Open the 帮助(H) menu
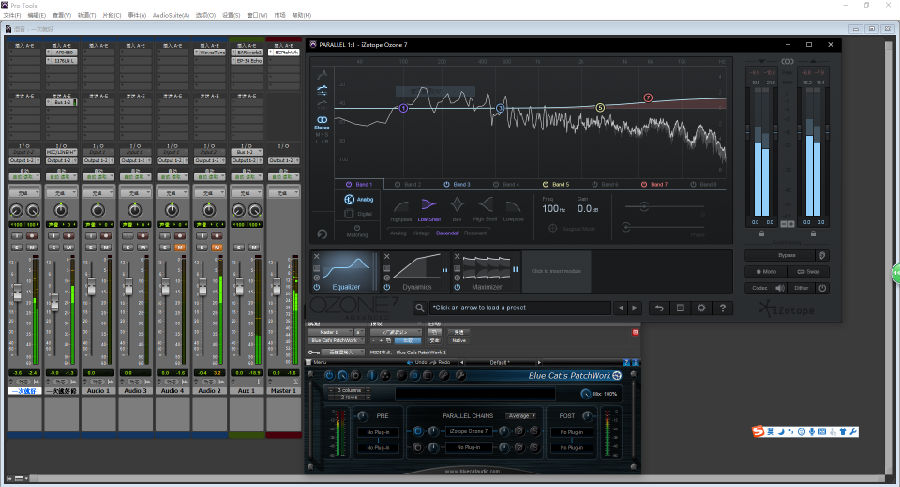Screen dimensions: 900x487 click(301, 16)
